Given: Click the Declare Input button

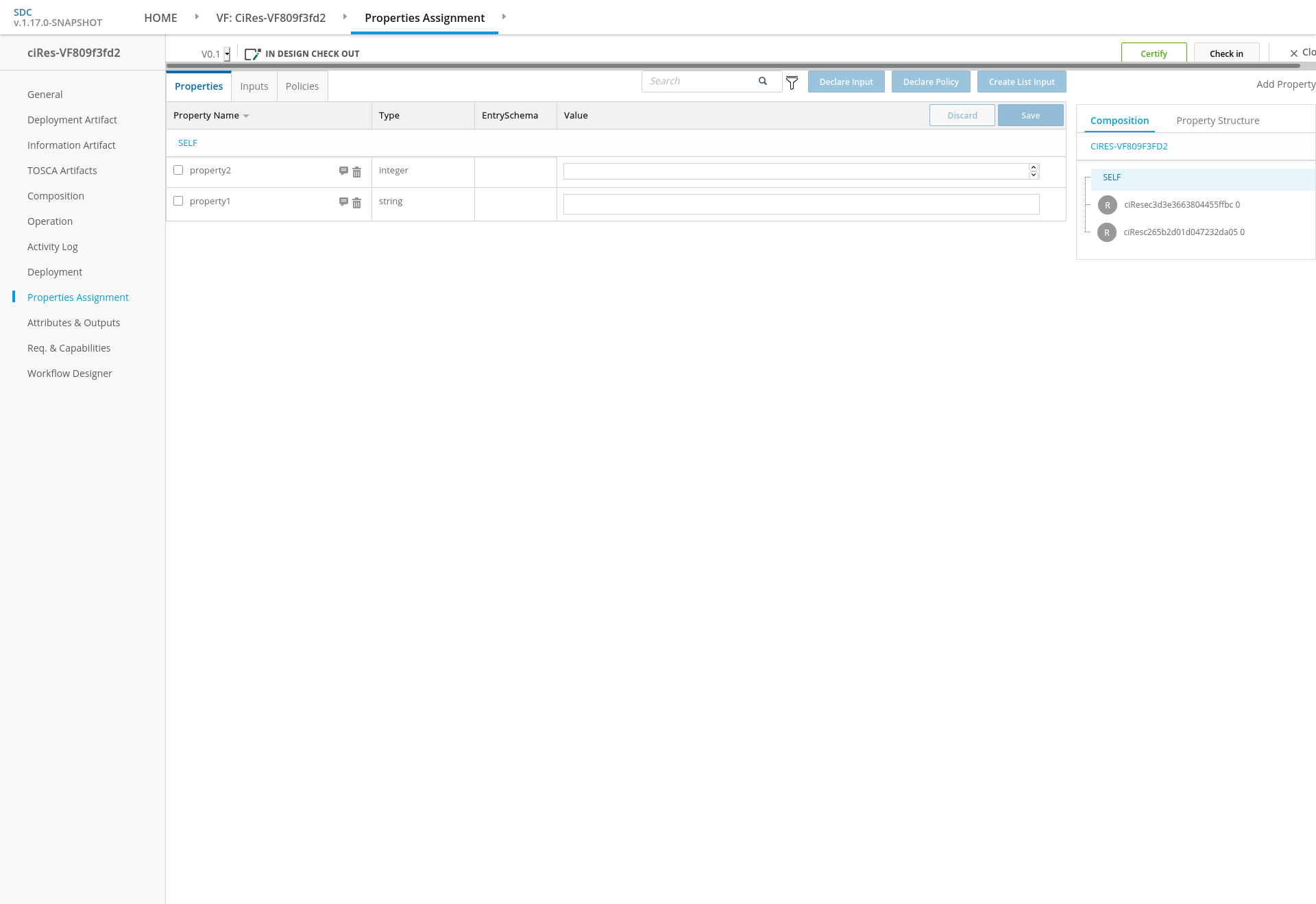Looking at the screenshot, I should [x=846, y=82].
